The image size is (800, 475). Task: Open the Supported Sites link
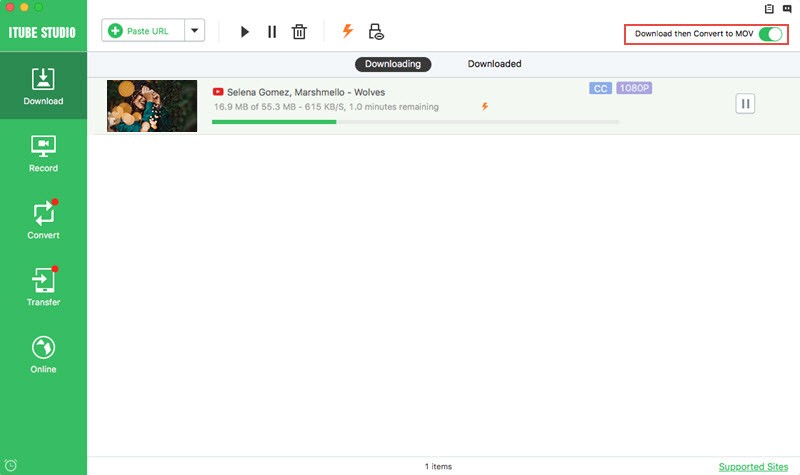(x=753, y=466)
